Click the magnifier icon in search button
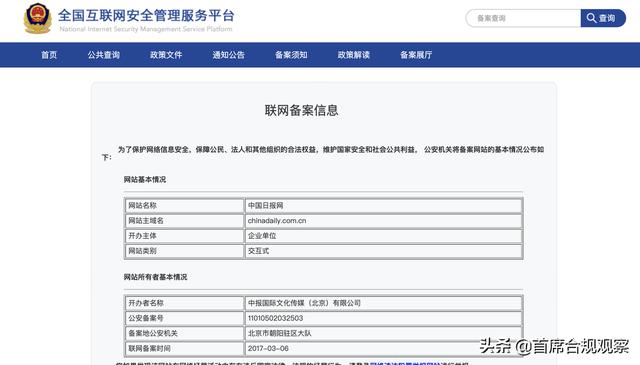Image resolution: width=640 pixels, height=365 pixels. point(591,18)
